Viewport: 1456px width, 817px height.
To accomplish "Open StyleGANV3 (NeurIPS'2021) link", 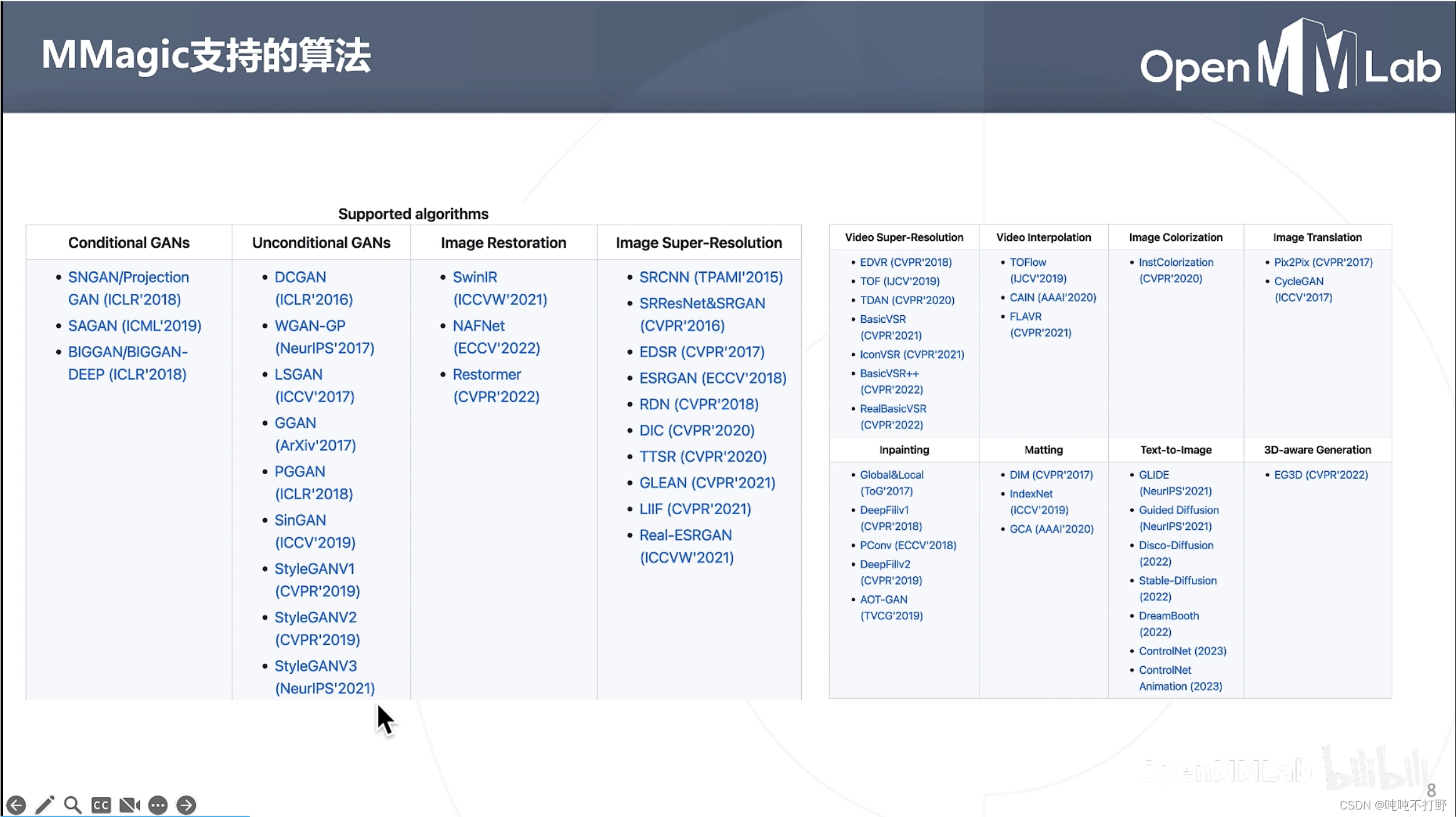I will pyautogui.click(x=325, y=677).
